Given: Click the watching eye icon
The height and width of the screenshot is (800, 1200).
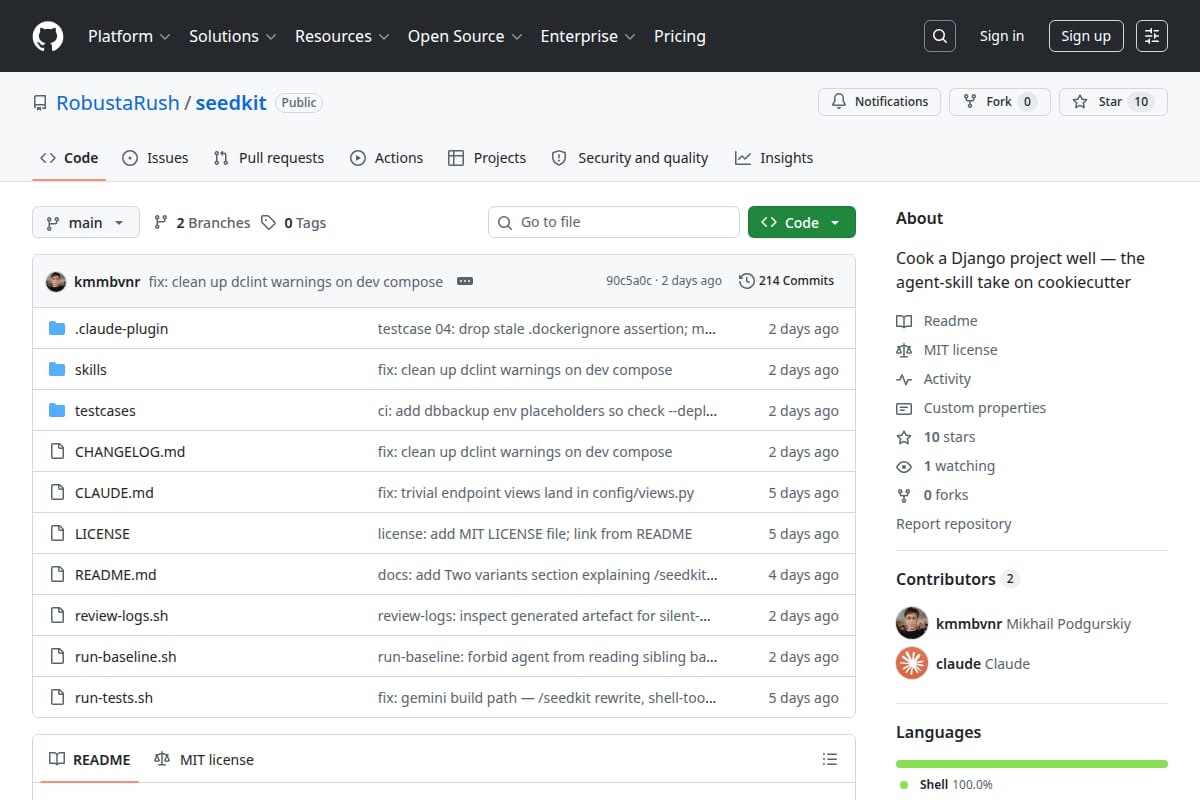Looking at the screenshot, I should (904, 466).
